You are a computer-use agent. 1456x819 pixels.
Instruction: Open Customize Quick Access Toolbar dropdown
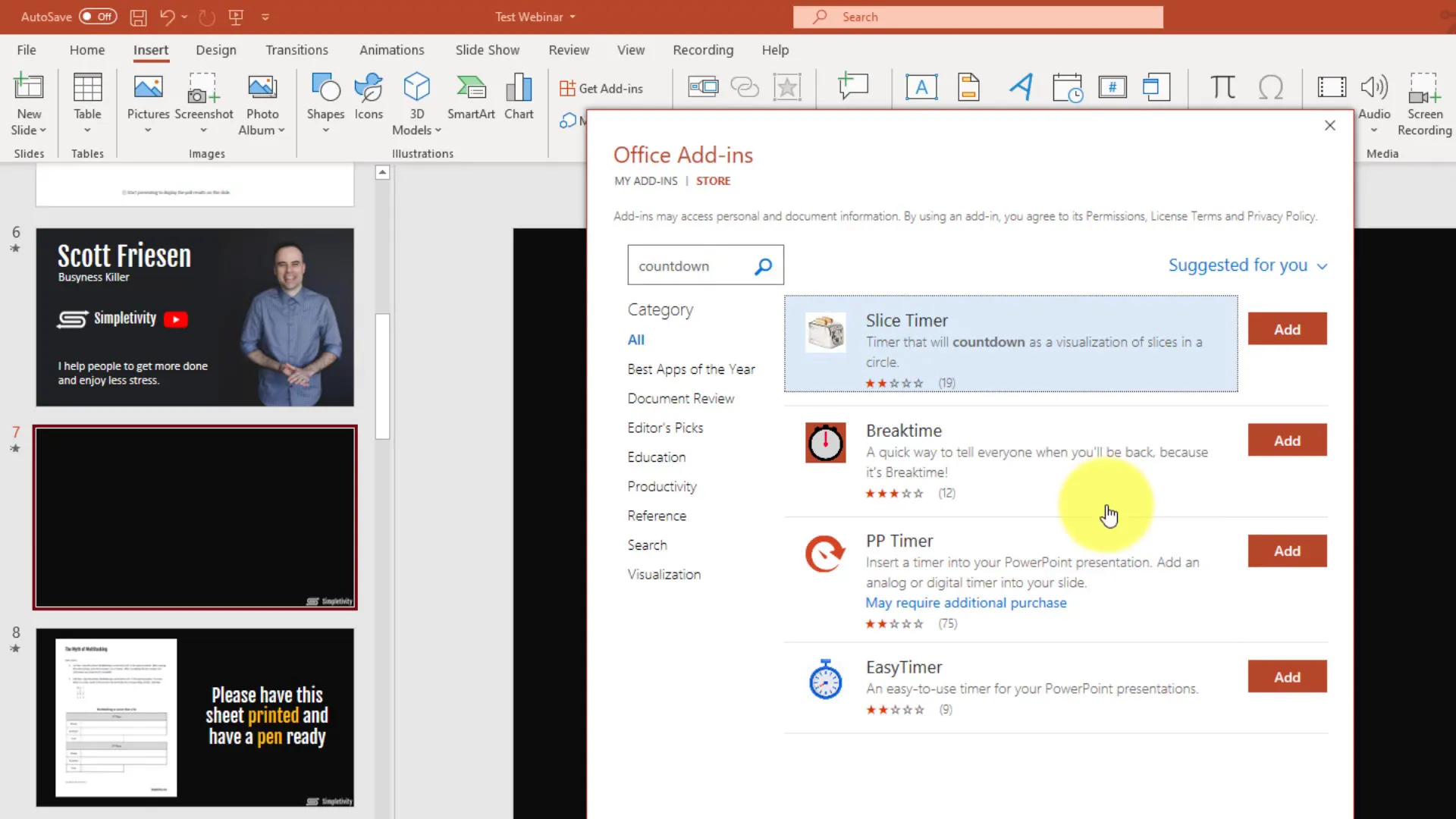tap(265, 17)
